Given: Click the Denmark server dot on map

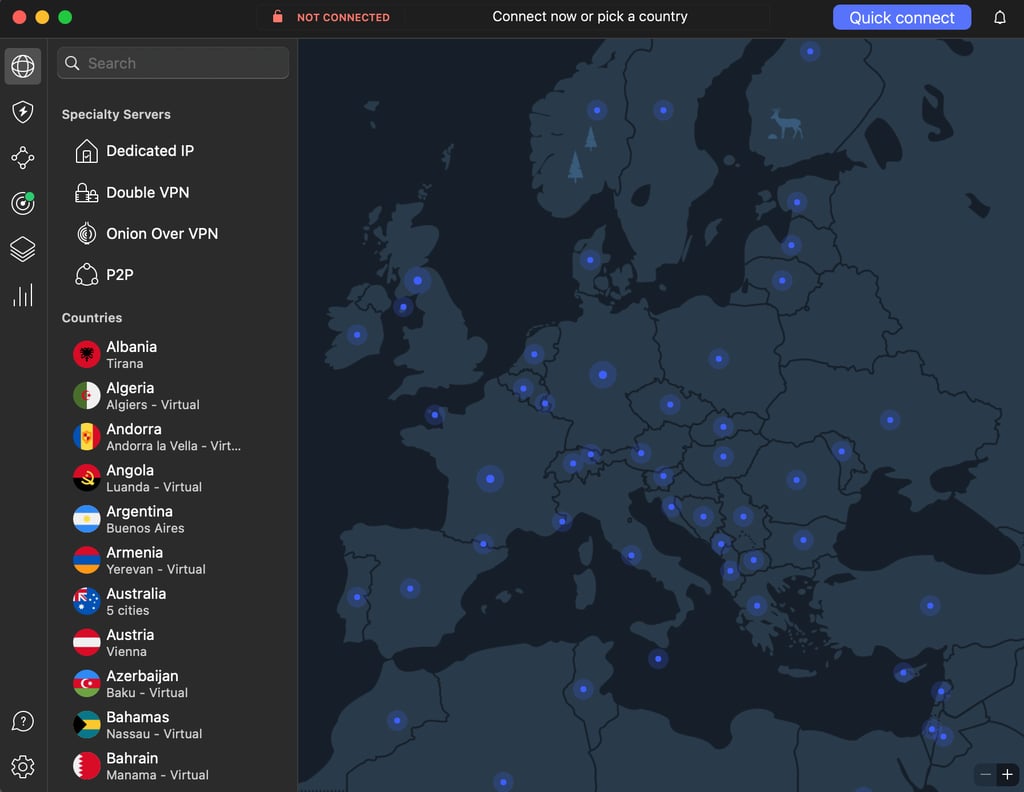Looking at the screenshot, I should tap(590, 260).
